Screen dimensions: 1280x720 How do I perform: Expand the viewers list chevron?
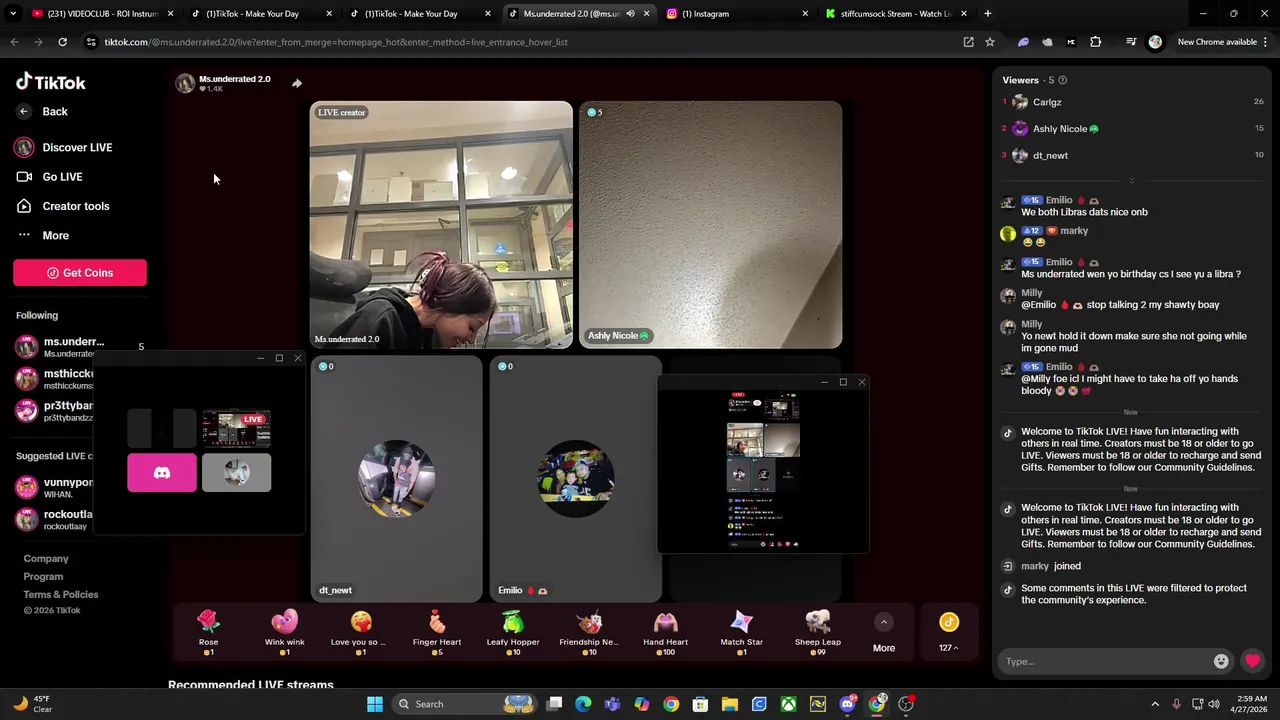(x=1131, y=181)
